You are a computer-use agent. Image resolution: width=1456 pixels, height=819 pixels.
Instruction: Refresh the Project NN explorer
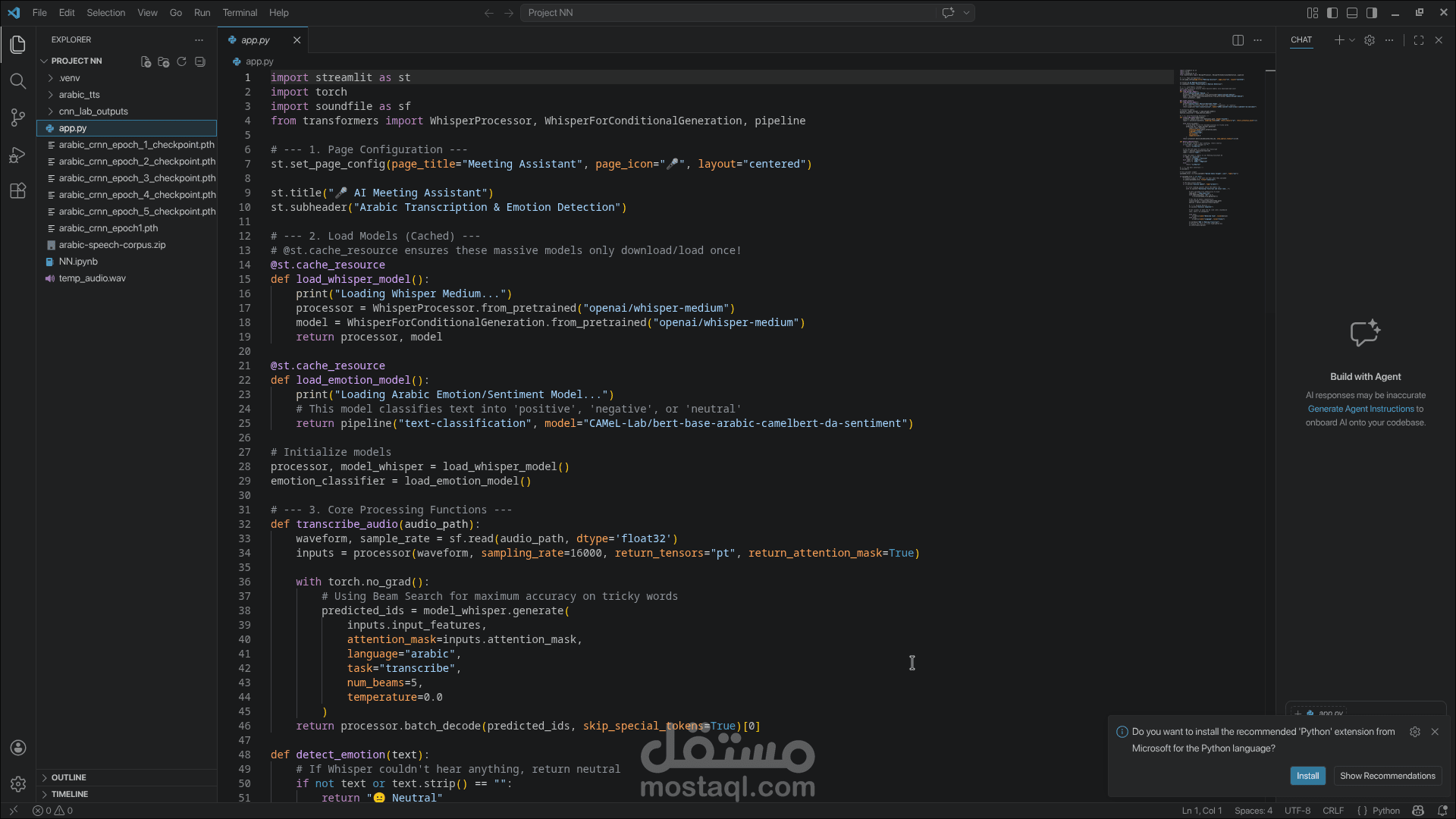pos(182,61)
